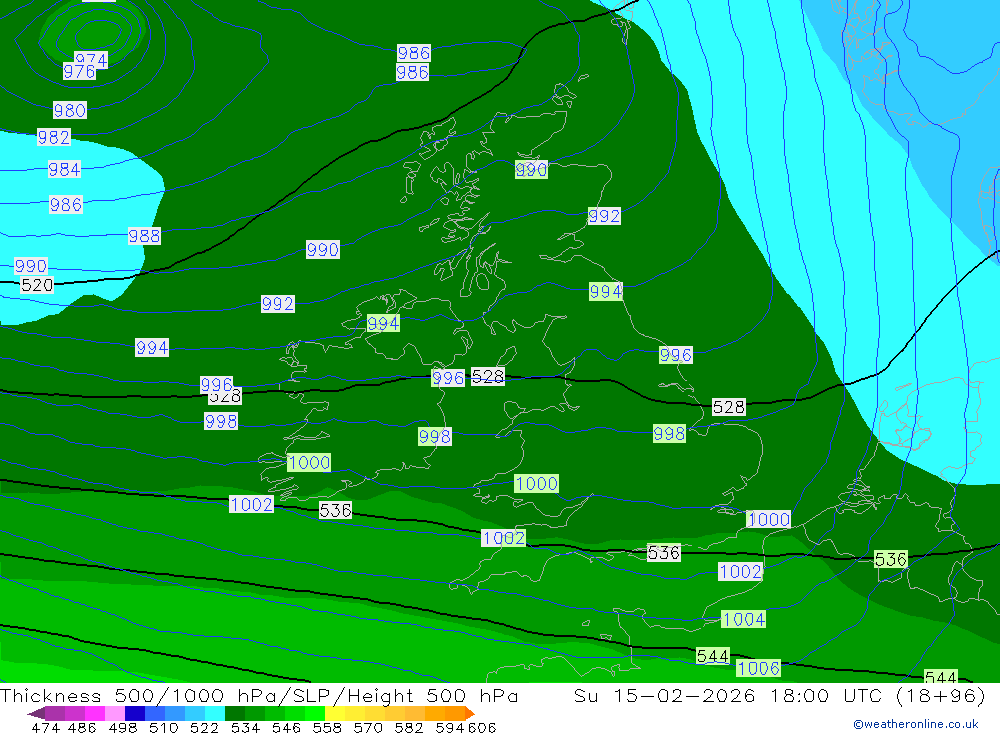Click the 1000 isobar label over southwest Ireland
This screenshot has width=1000, height=733.
click(x=309, y=463)
